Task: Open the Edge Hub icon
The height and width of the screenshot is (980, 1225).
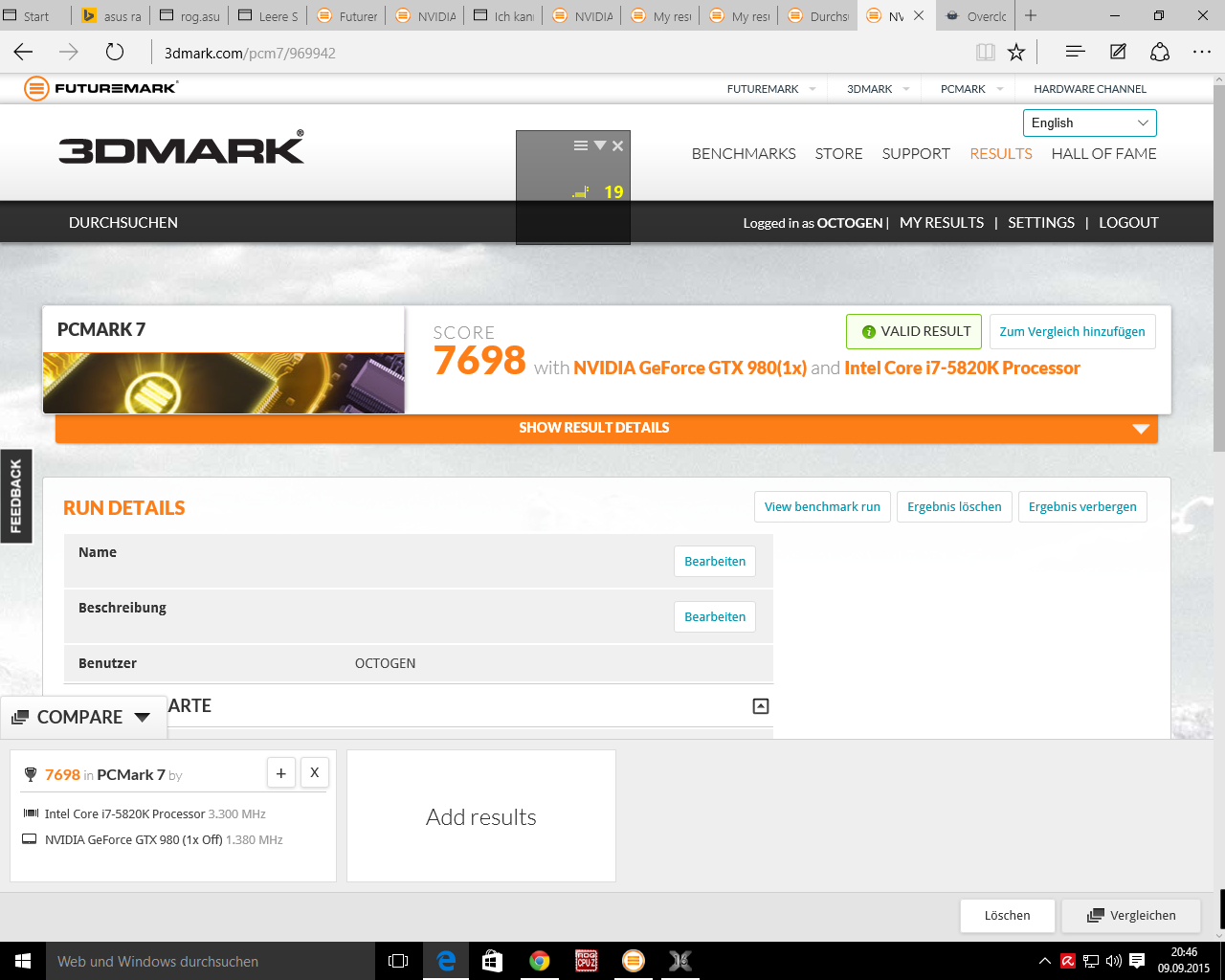Action: tap(1075, 53)
